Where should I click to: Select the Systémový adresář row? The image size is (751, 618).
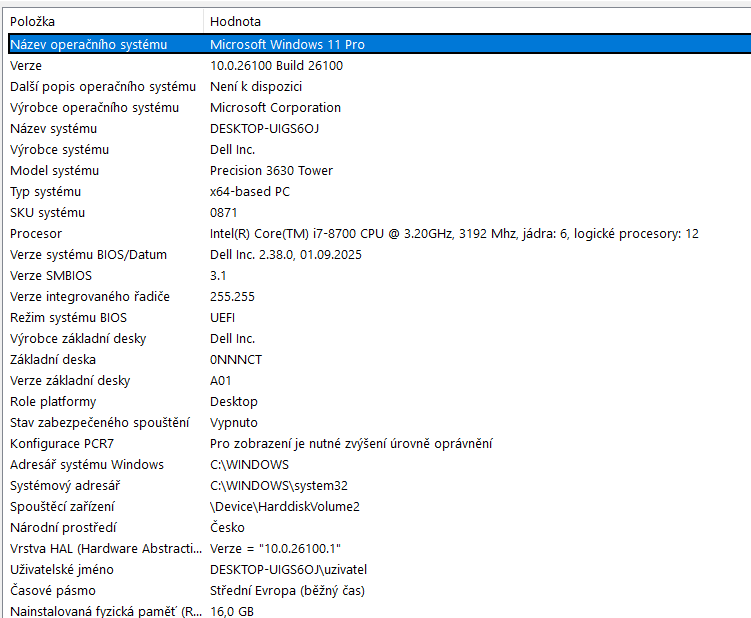379,486
